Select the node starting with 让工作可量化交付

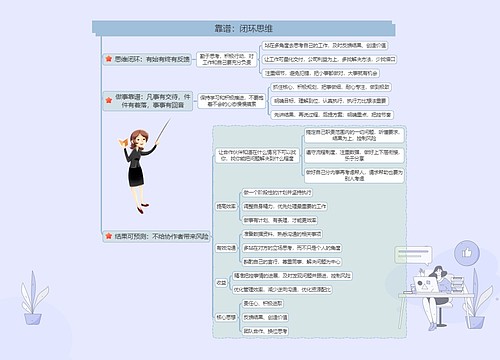329,59
